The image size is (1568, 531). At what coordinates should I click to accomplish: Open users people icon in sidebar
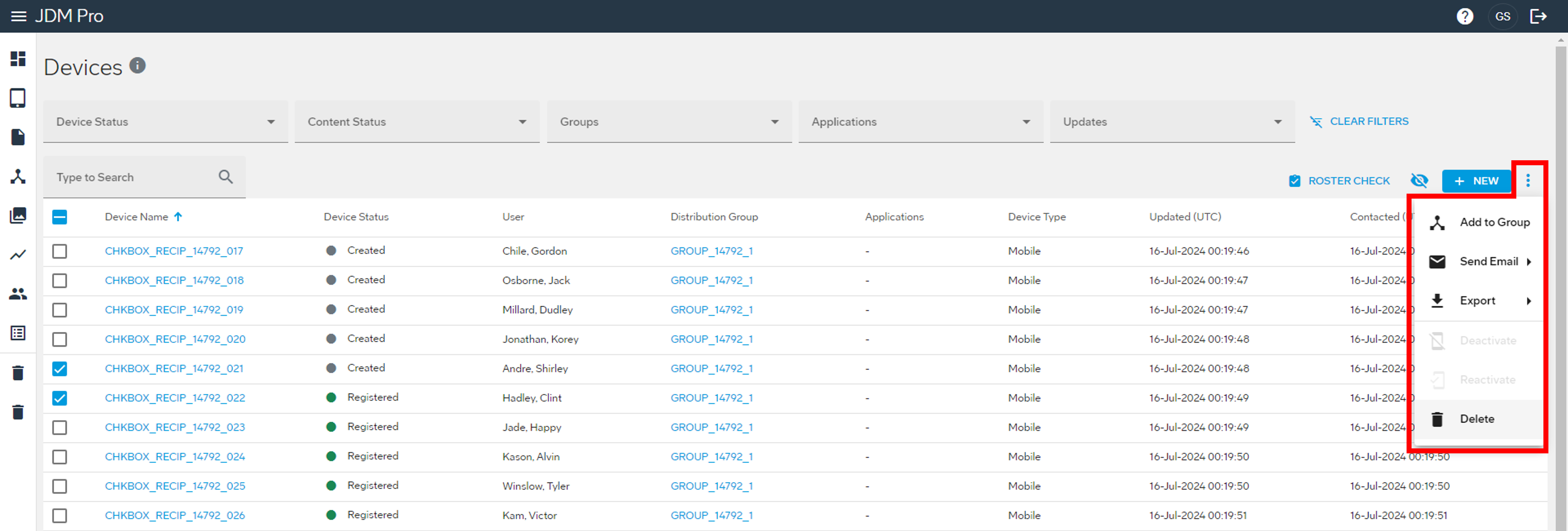(18, 294)
